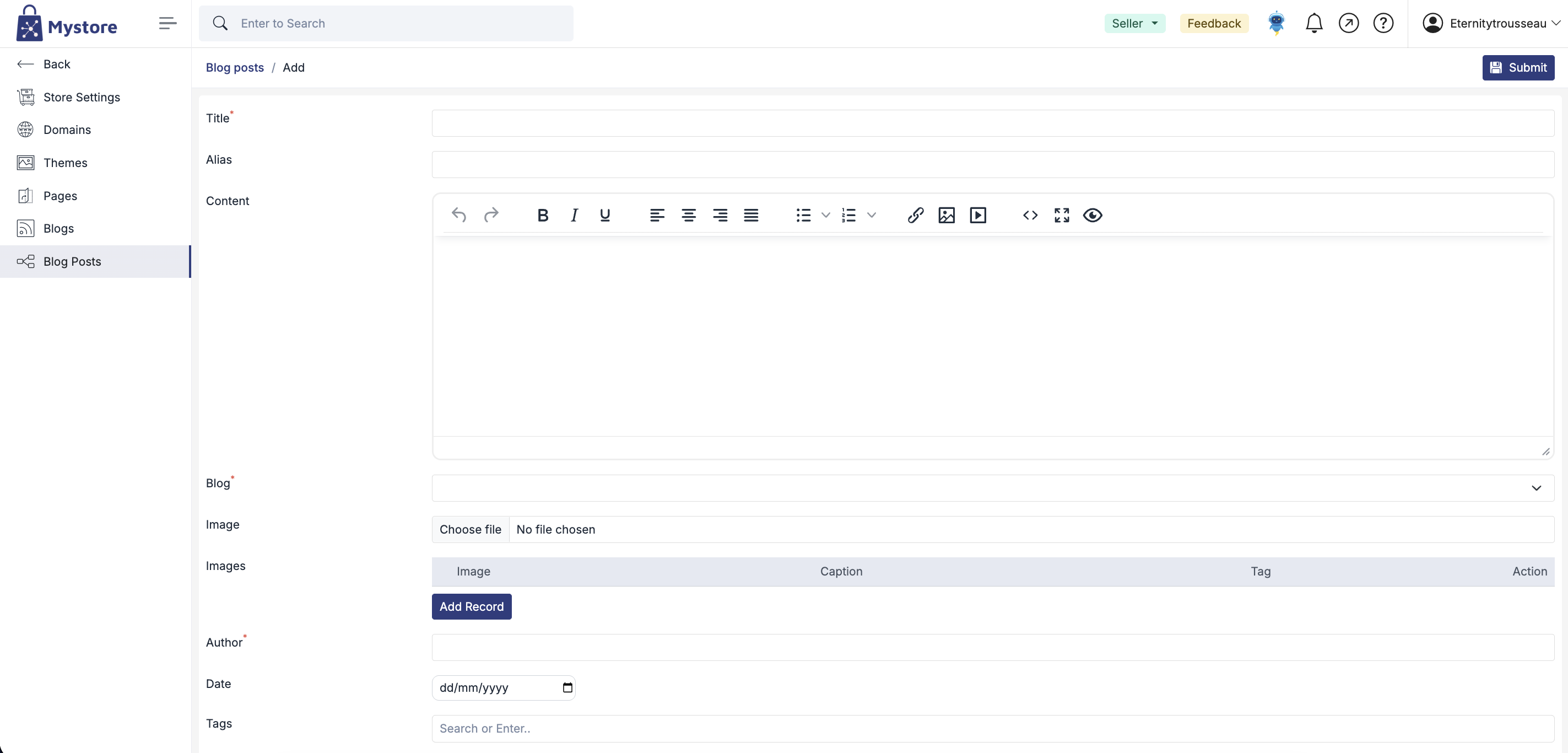Click the Submit button
Screen dimensions: 1568x753
click(x=1517, y=68)
